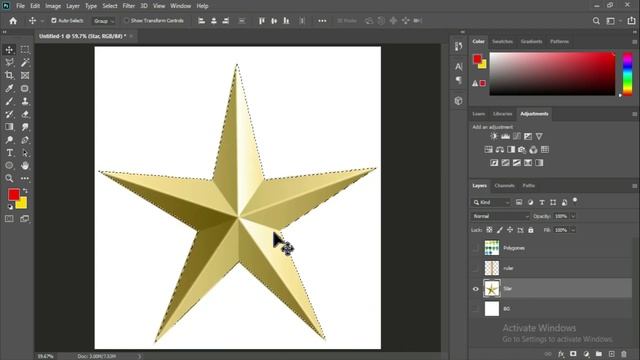
Task: Show the BG layer
Action: pos(476,309)
